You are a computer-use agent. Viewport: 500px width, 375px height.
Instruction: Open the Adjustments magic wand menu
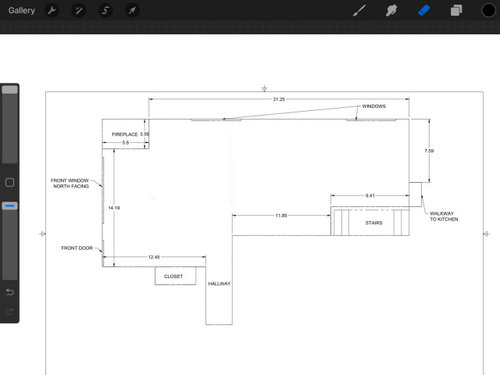(79, 11)
